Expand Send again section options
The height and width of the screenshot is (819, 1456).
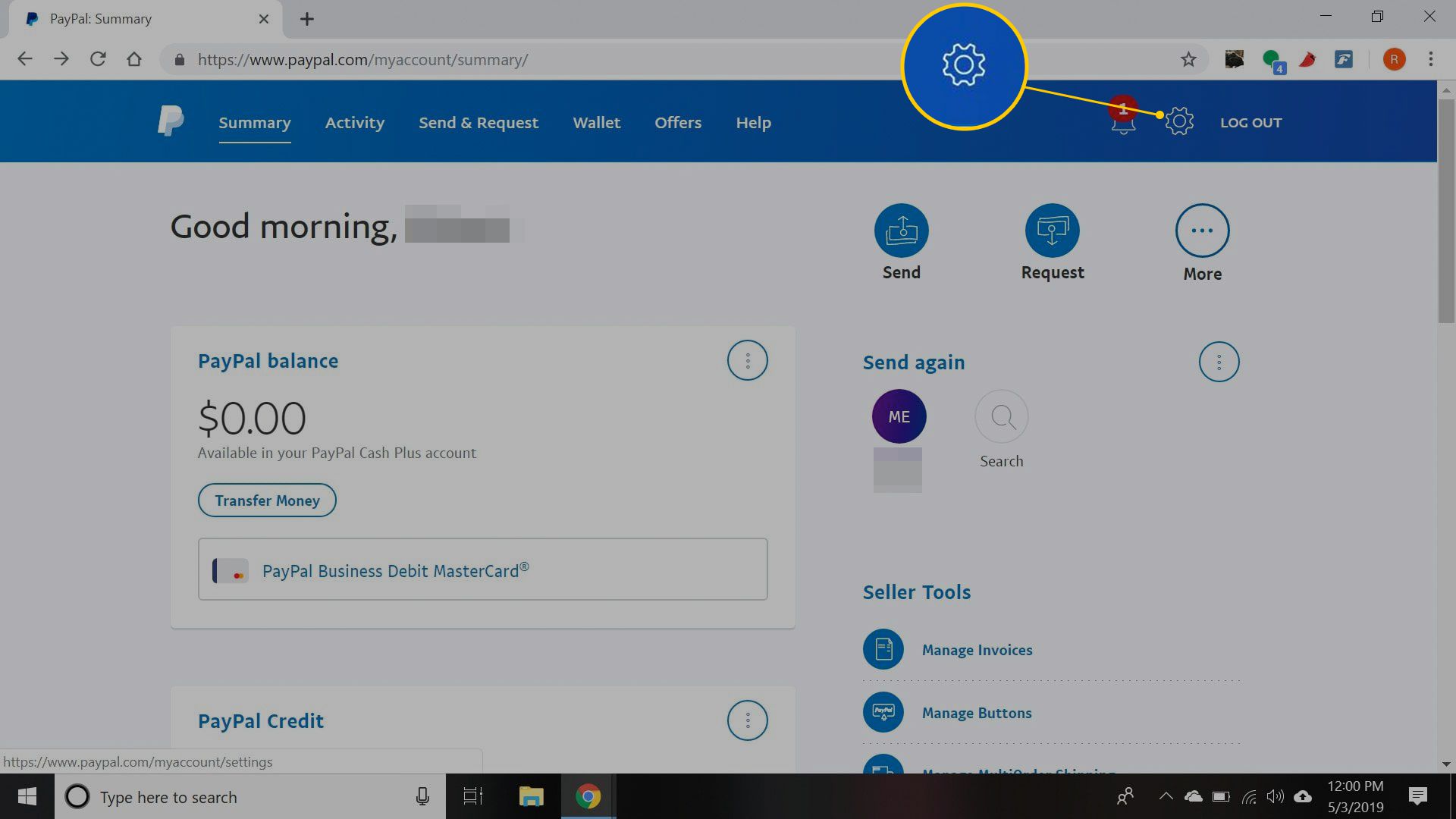click(x=1218, y=362)
